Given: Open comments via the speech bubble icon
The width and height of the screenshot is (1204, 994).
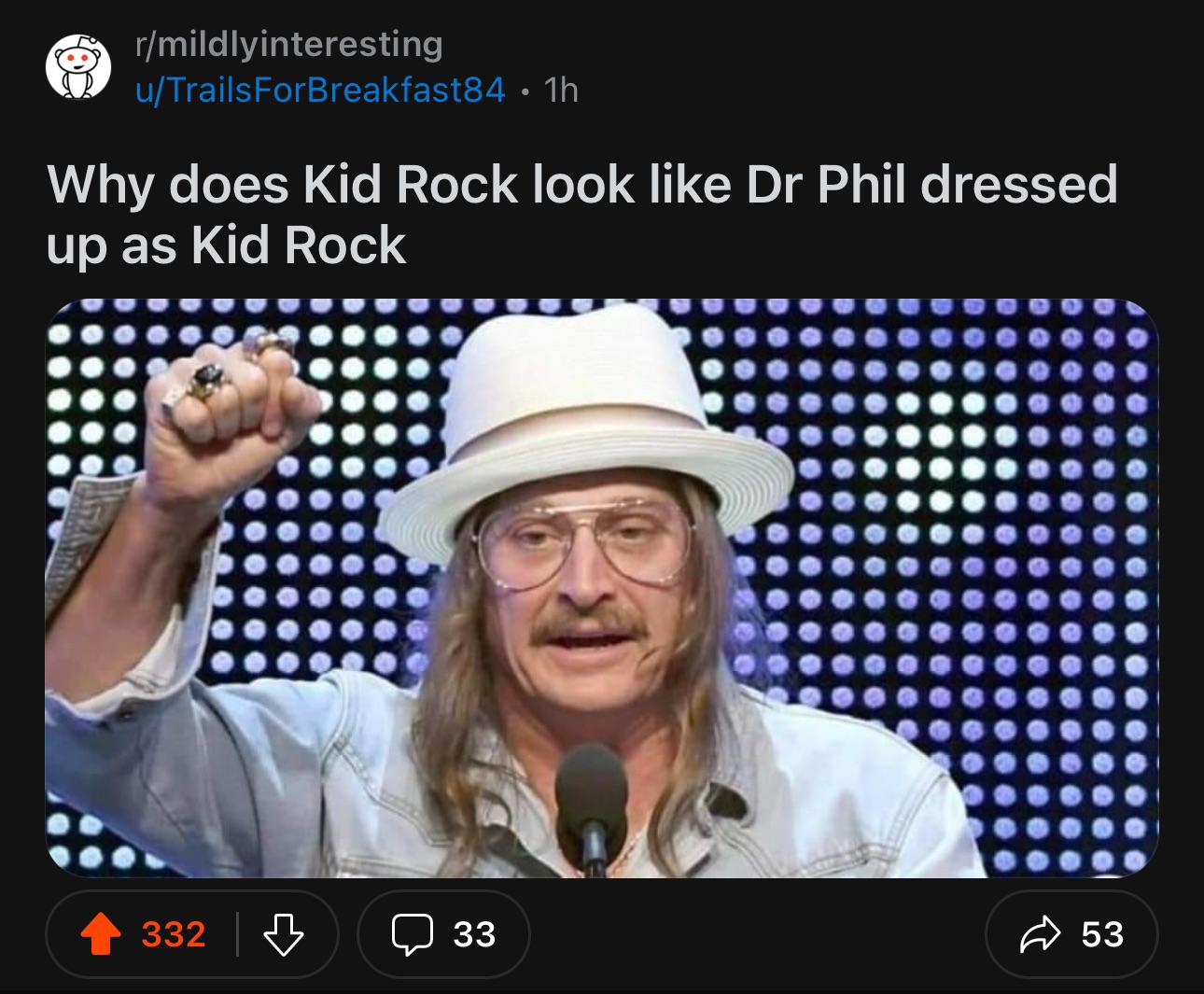Looking at the screenshot, I should tap(411, 935).
